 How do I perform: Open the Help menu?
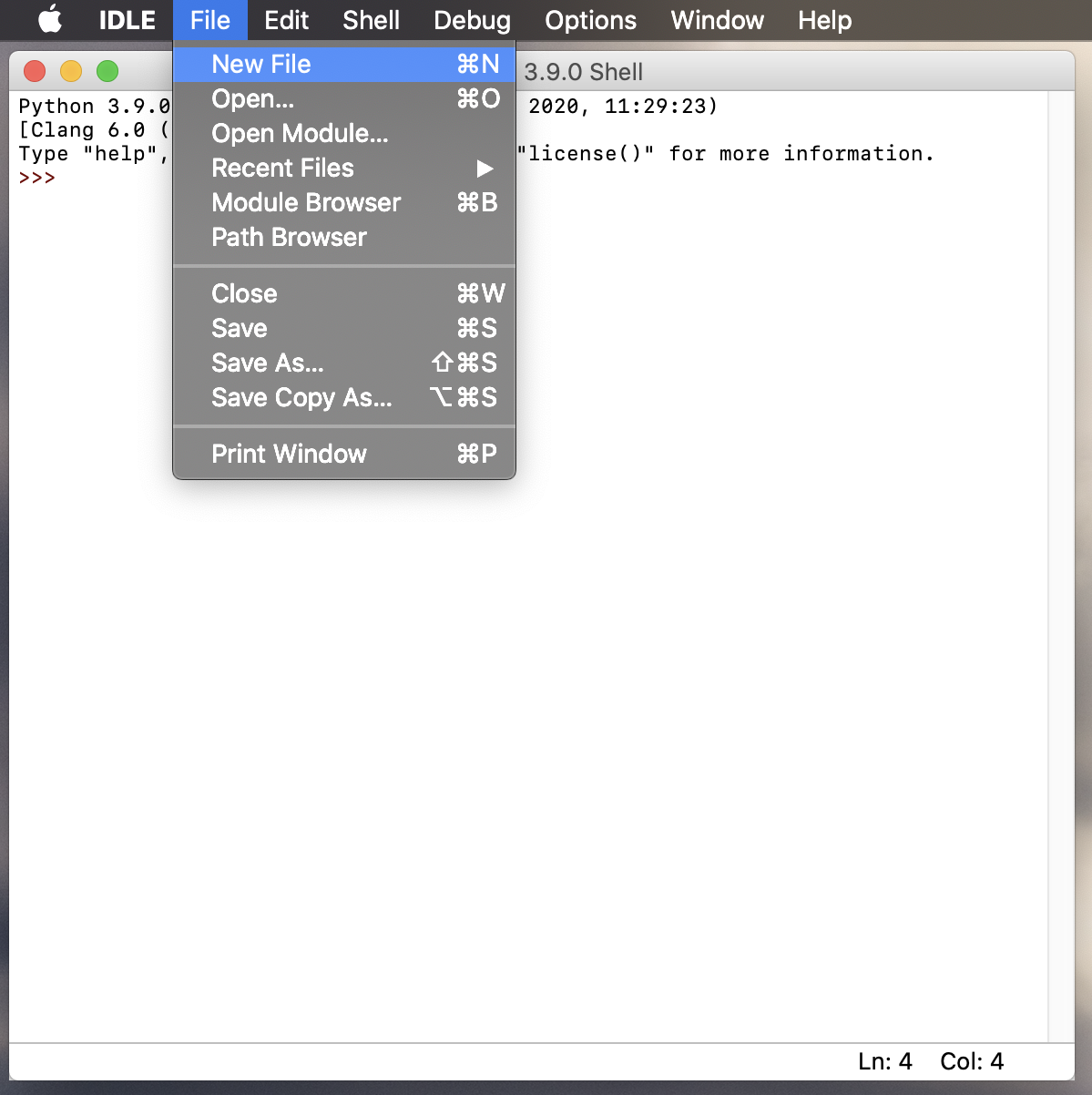(824, 20)
